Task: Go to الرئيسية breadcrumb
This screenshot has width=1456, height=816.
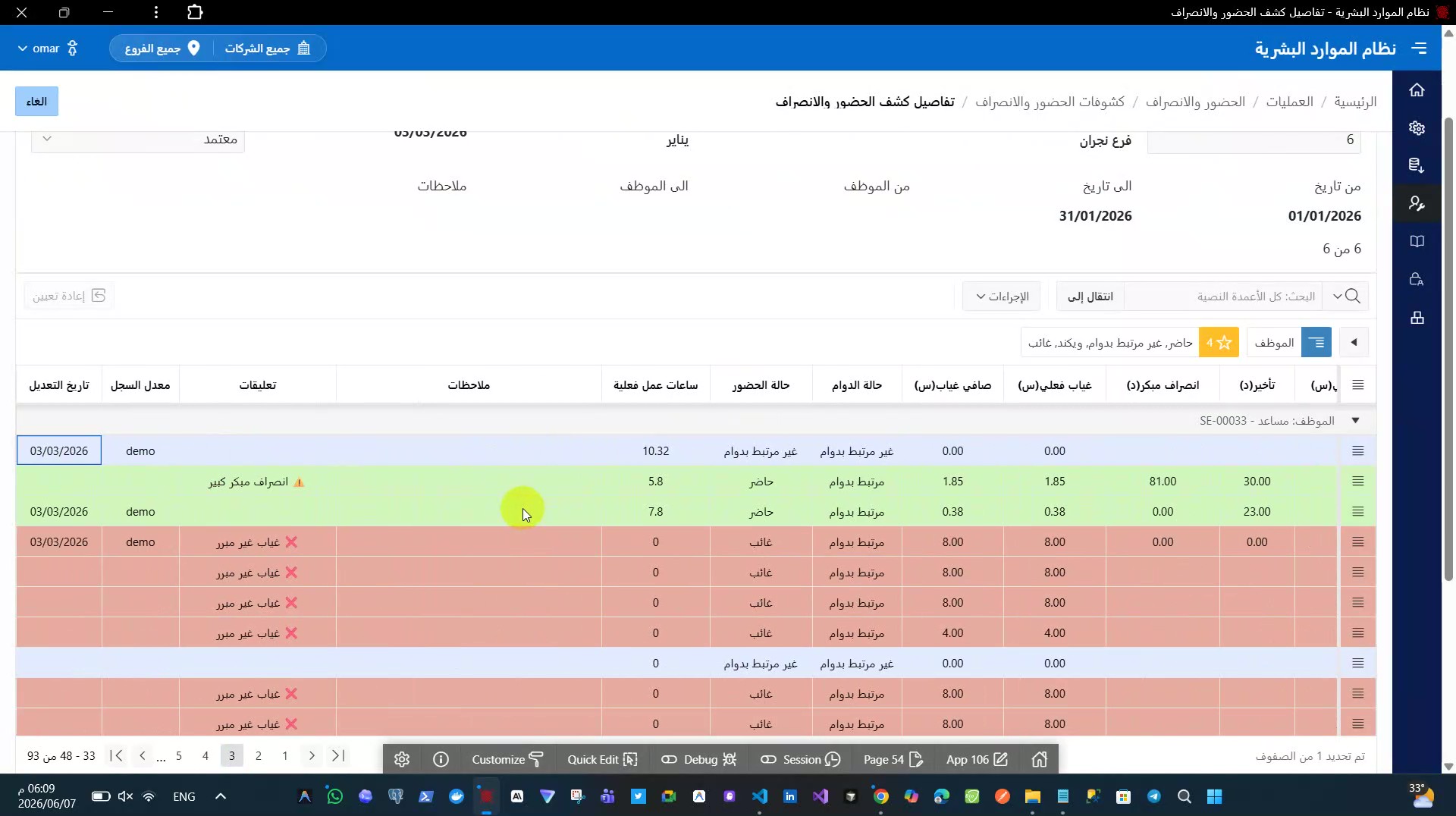Action: [1355, 102]
